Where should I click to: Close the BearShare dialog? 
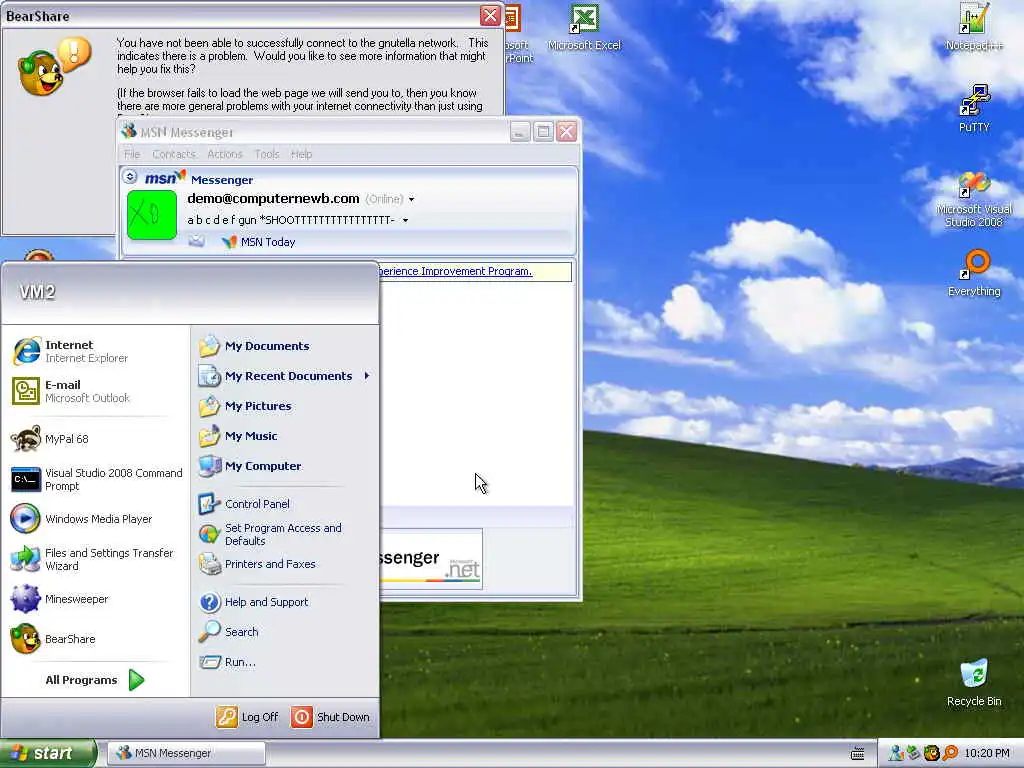click(490, 16)
